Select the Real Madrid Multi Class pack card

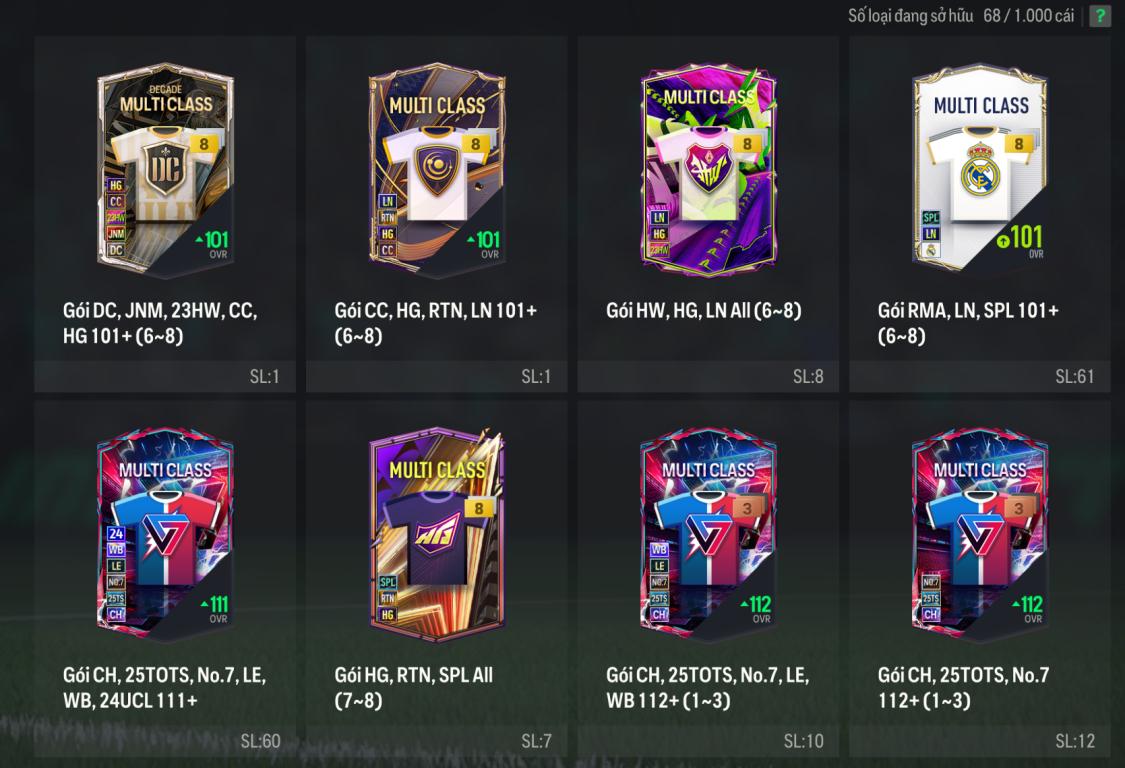tap(979, 169)
